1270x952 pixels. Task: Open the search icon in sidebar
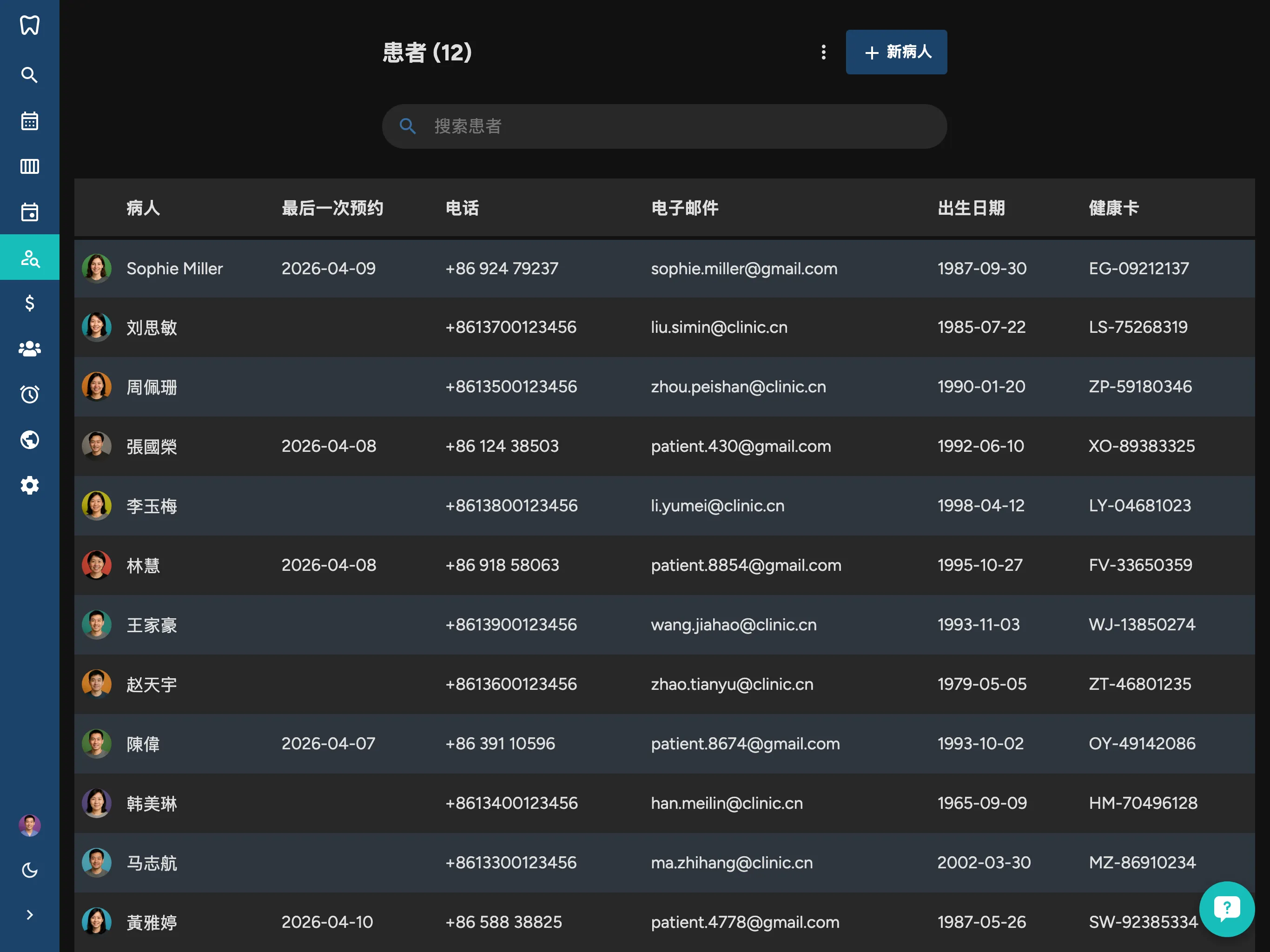[29, 75]
